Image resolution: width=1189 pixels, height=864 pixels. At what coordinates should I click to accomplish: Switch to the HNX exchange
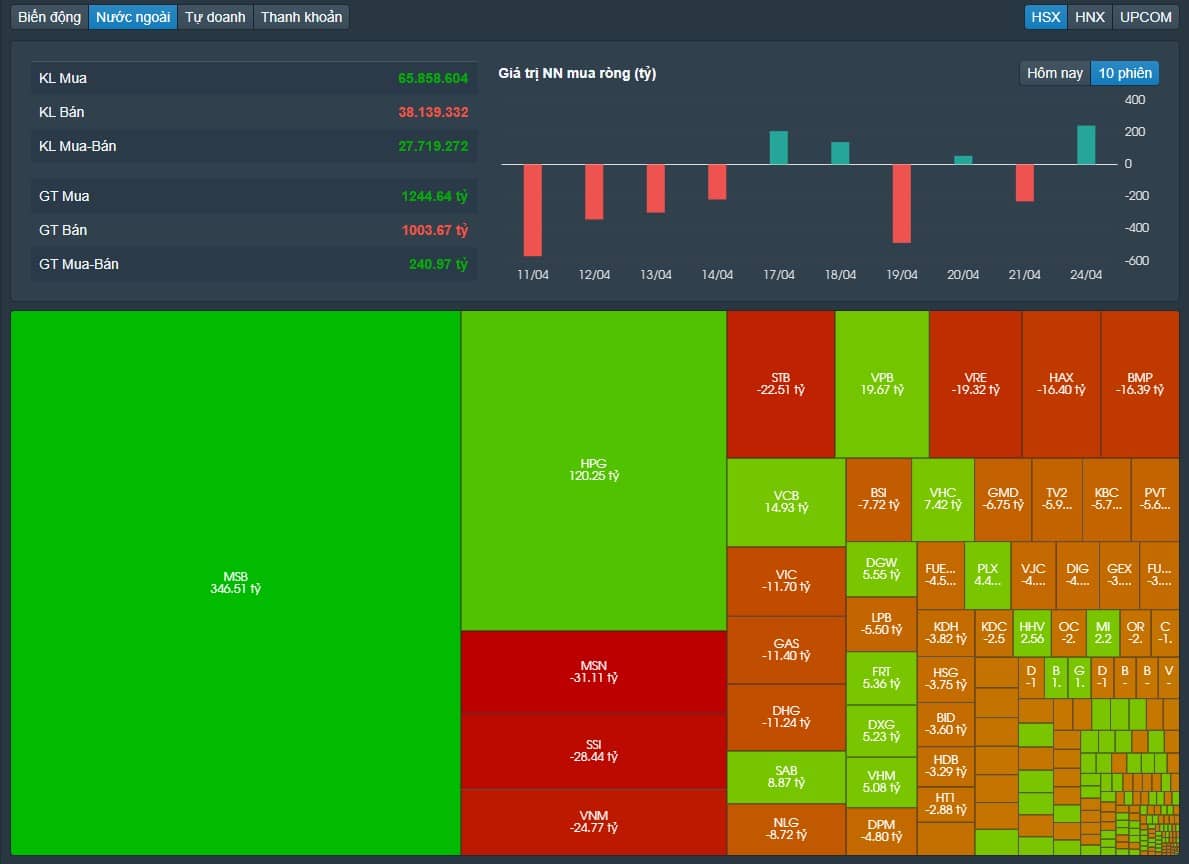(x=1090, y=17)
